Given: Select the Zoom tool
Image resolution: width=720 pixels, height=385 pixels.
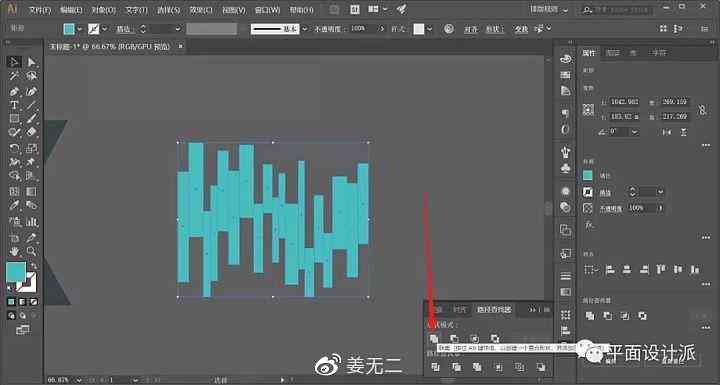Looking at the screenshot, I should coord(31,251).
